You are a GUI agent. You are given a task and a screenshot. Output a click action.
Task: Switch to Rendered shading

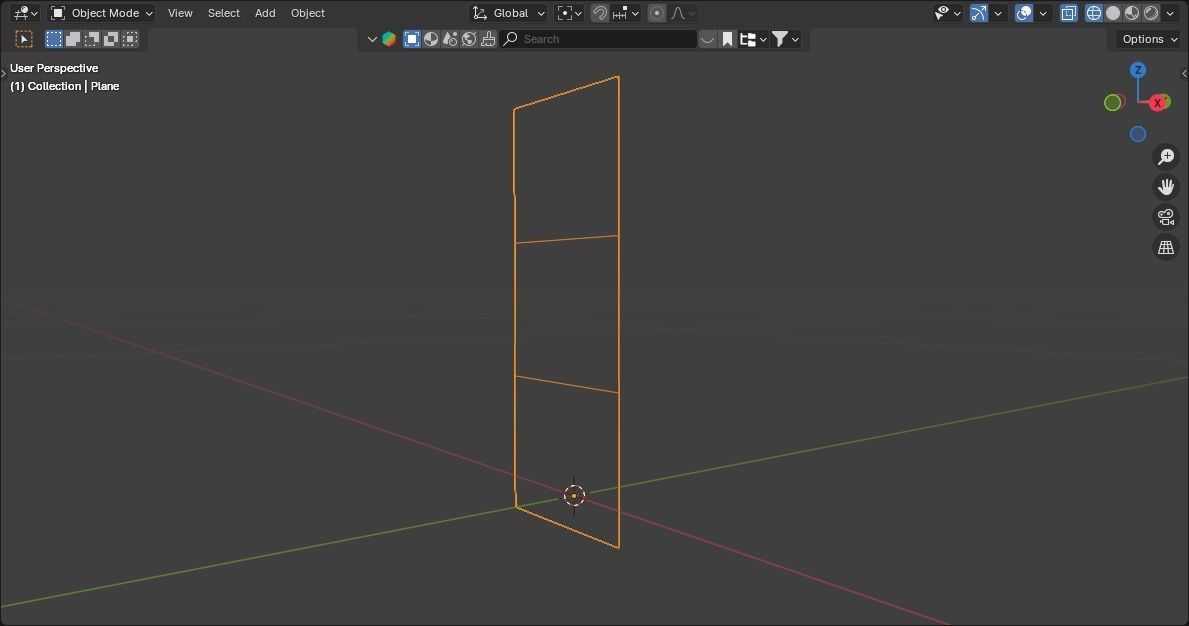point(1150,13)
